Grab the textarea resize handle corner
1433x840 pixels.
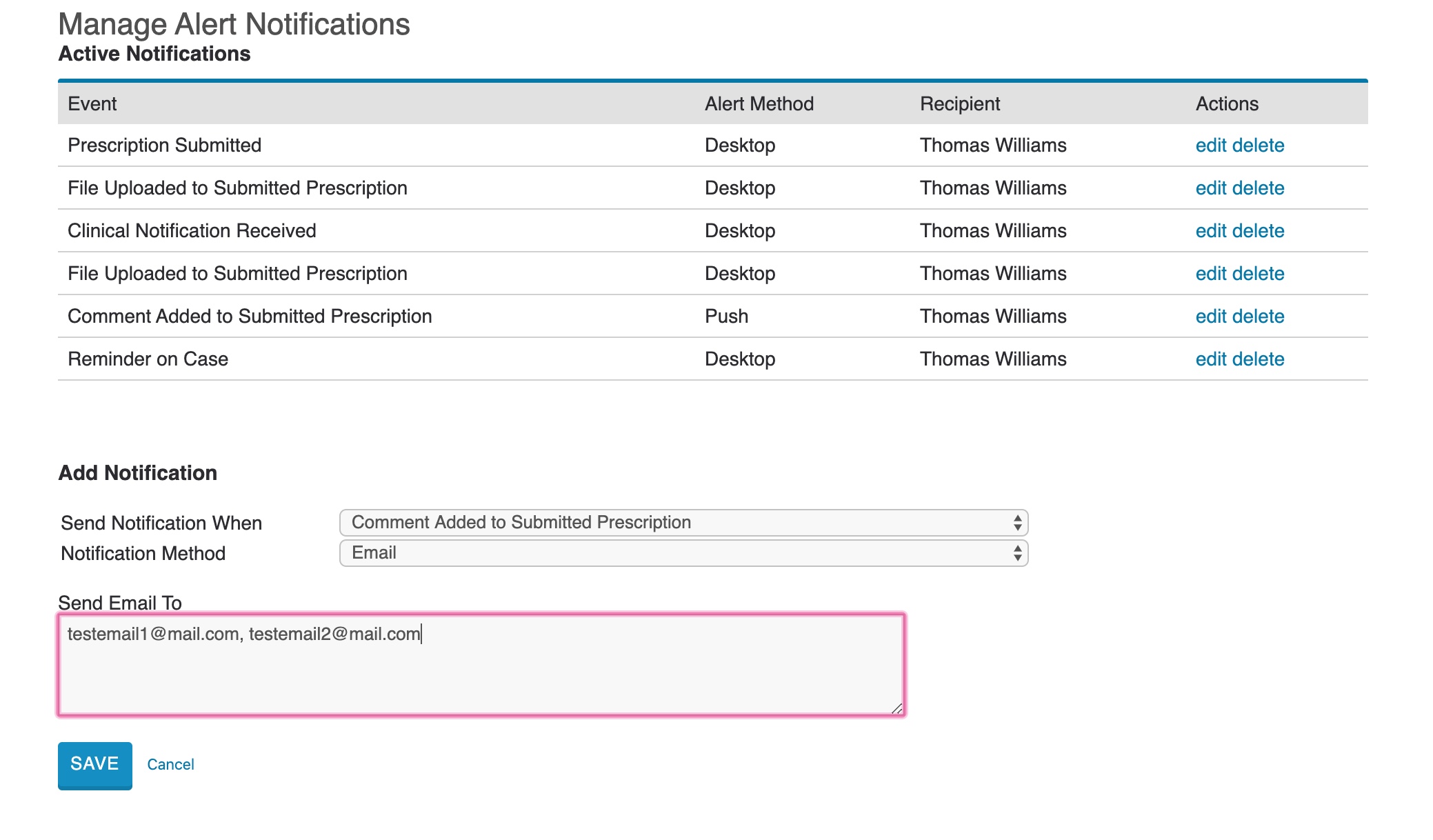[896, 708]
